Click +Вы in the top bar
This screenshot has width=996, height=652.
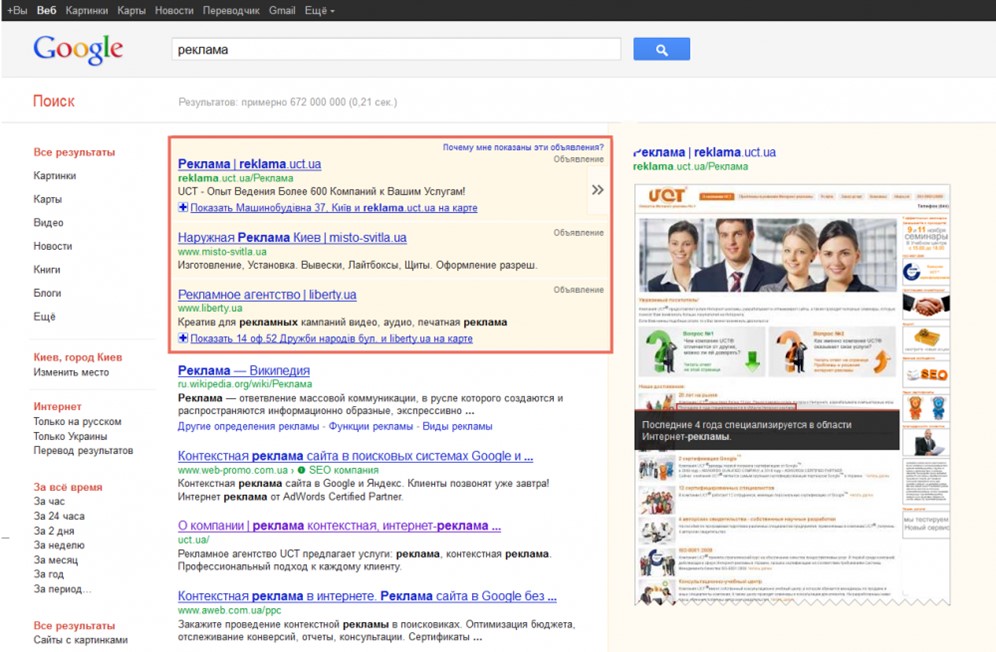pos(17,10)
